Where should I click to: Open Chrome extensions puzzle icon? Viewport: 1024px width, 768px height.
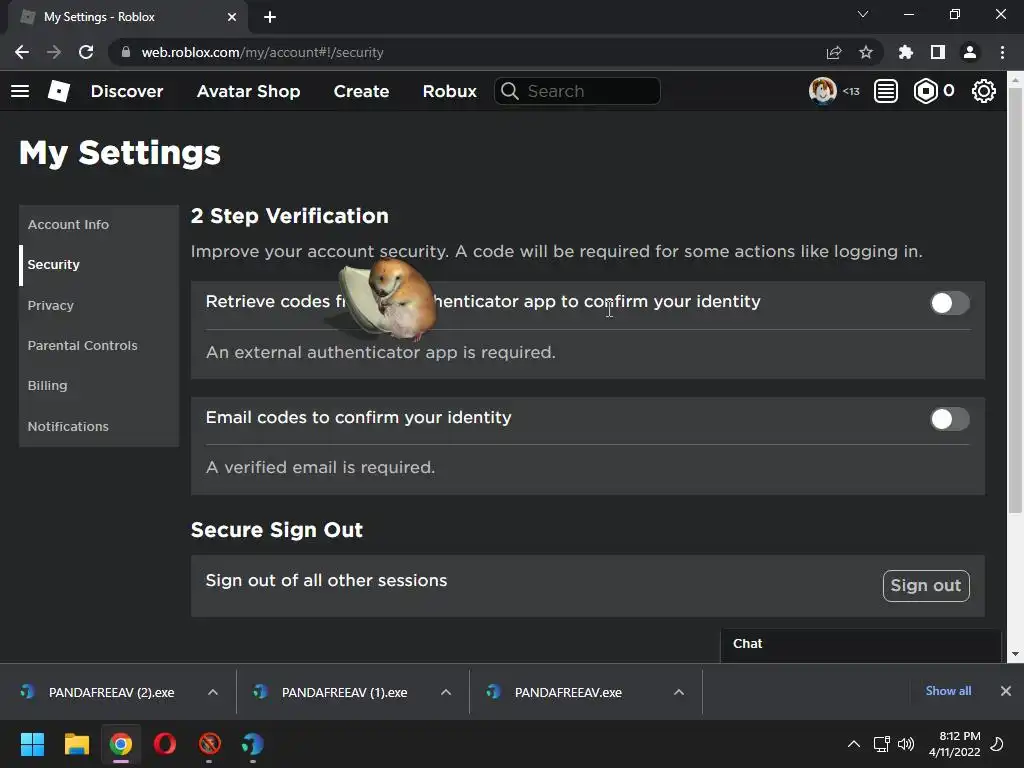(905, 52)
